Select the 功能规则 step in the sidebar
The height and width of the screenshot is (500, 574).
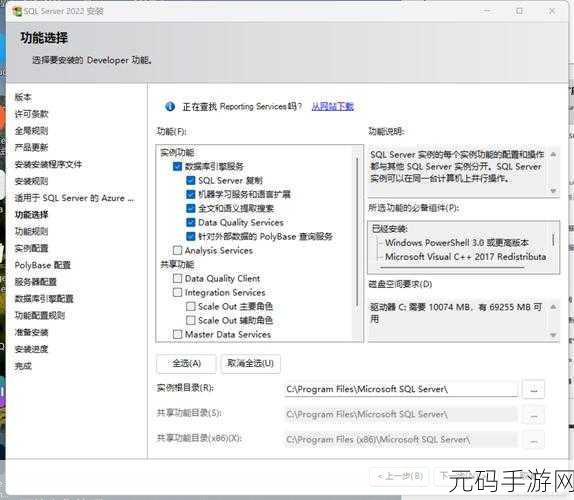click(31, 231)
